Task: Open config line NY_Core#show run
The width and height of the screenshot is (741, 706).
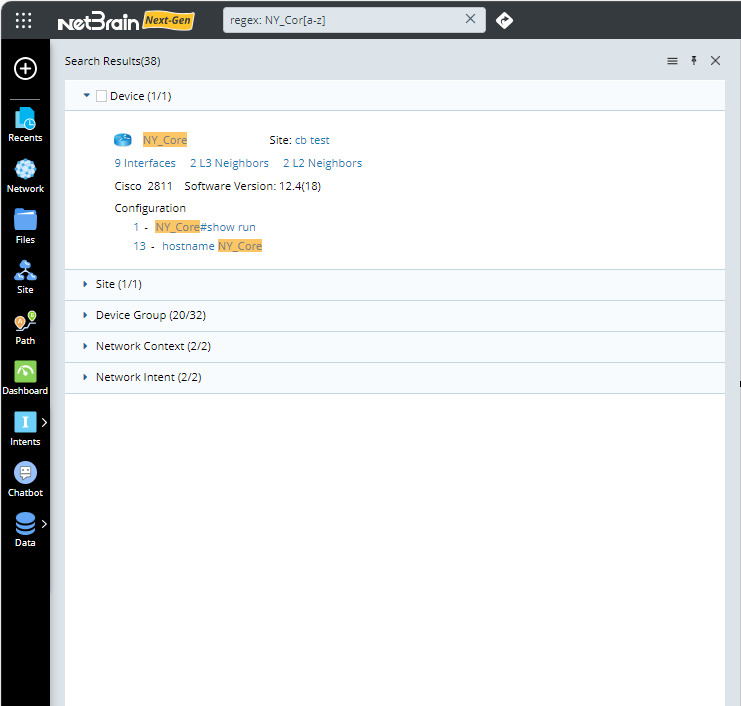Action: (x=205, y=227)
